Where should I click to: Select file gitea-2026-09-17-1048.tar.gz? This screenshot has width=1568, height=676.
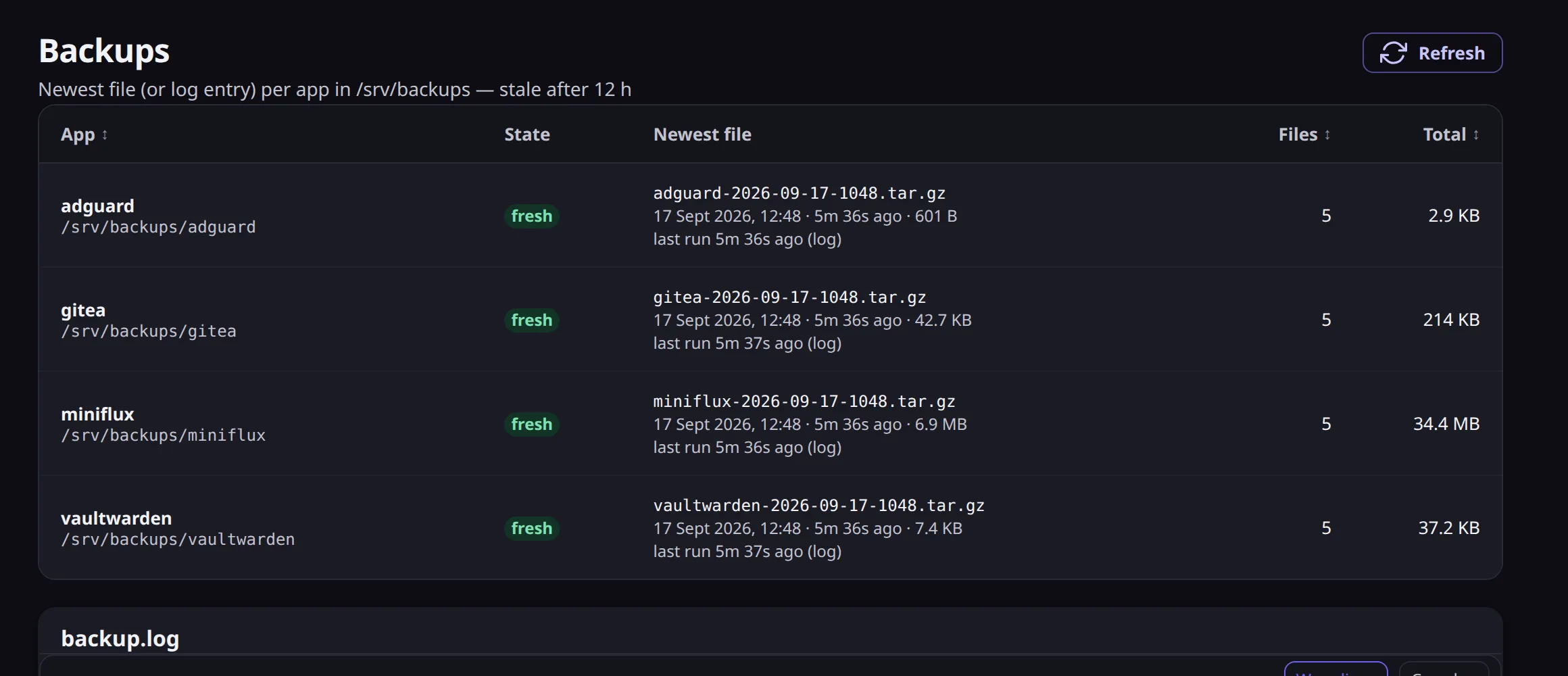point(789,297)
